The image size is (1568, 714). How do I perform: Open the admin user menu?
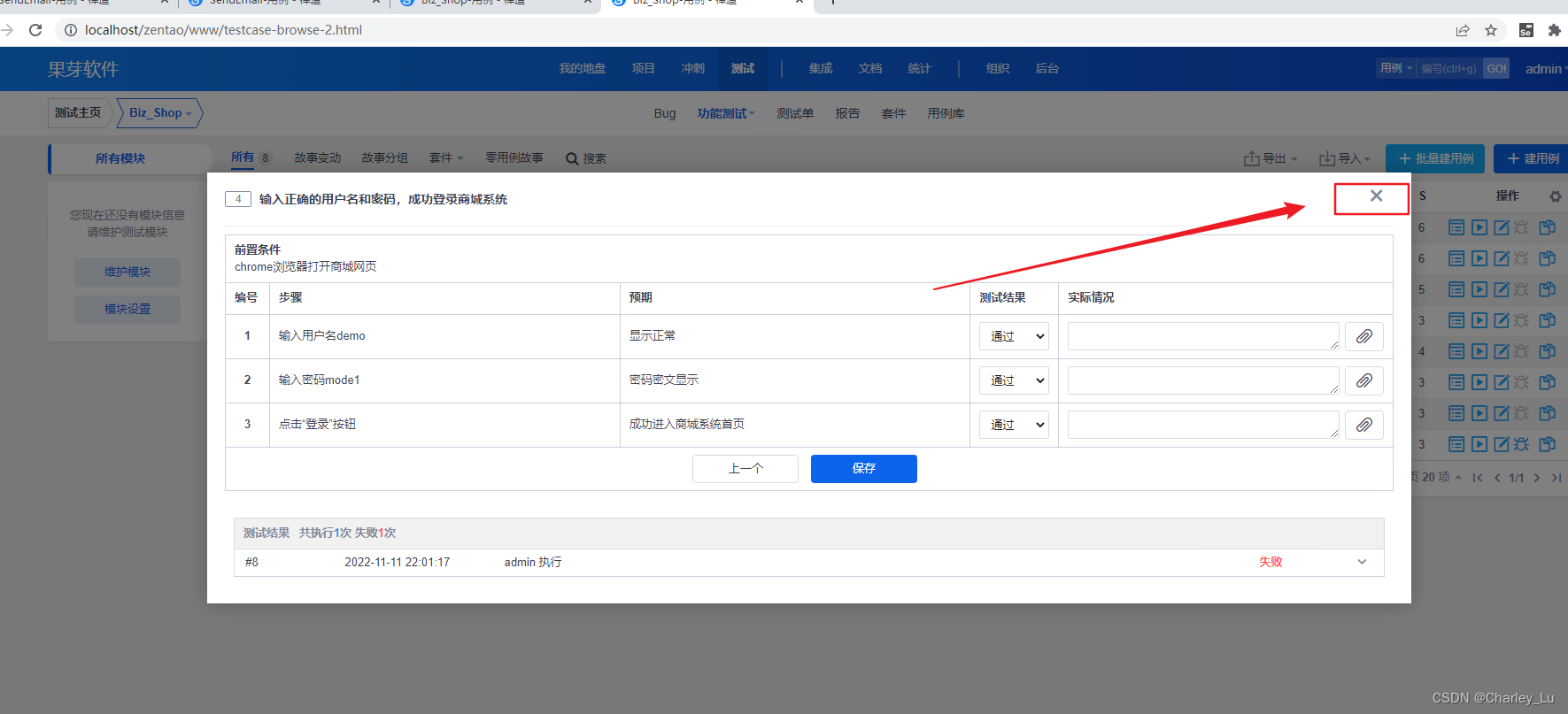(1546, 69)
